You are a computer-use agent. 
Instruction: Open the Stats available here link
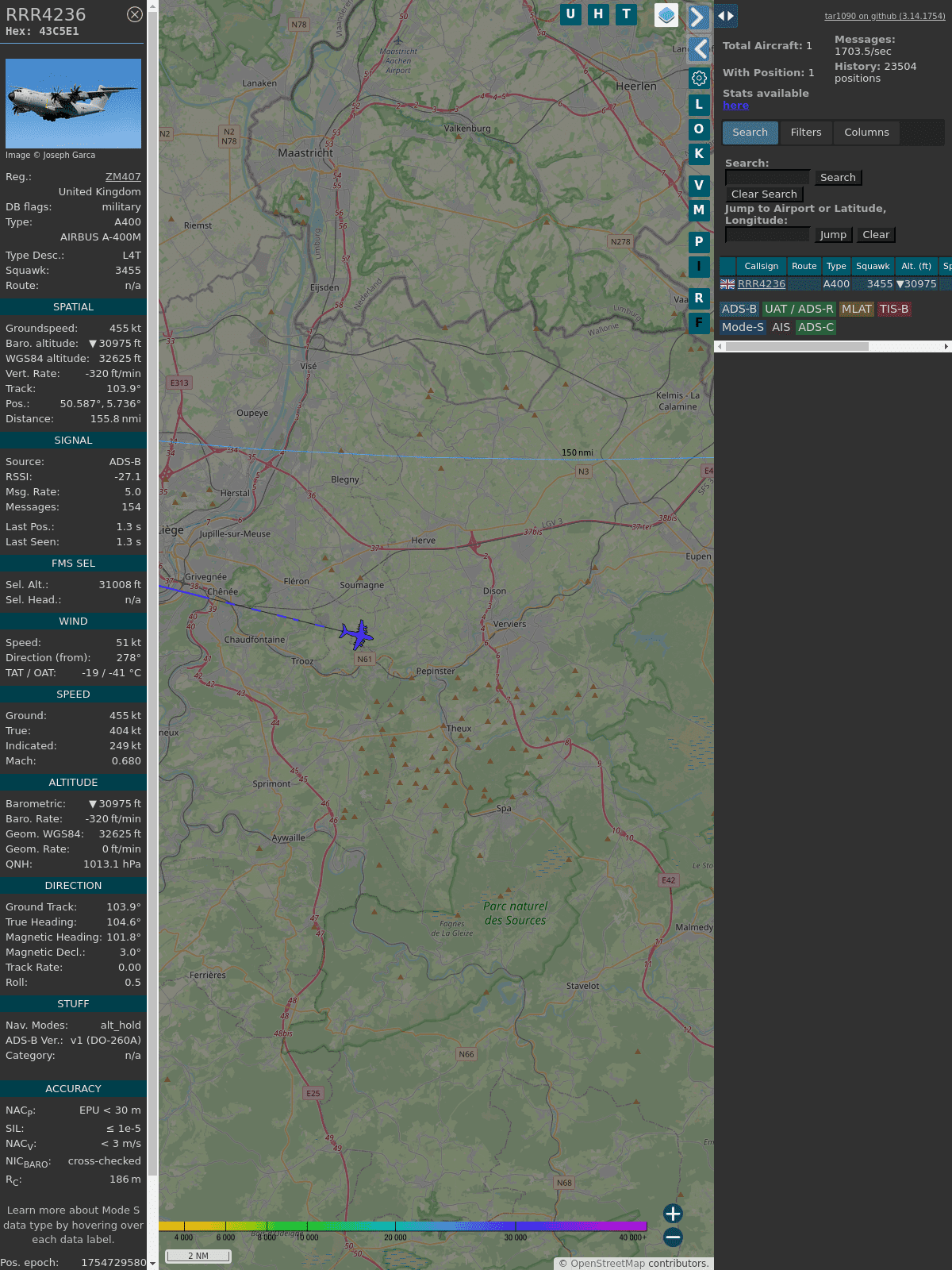tap(735, 106)
